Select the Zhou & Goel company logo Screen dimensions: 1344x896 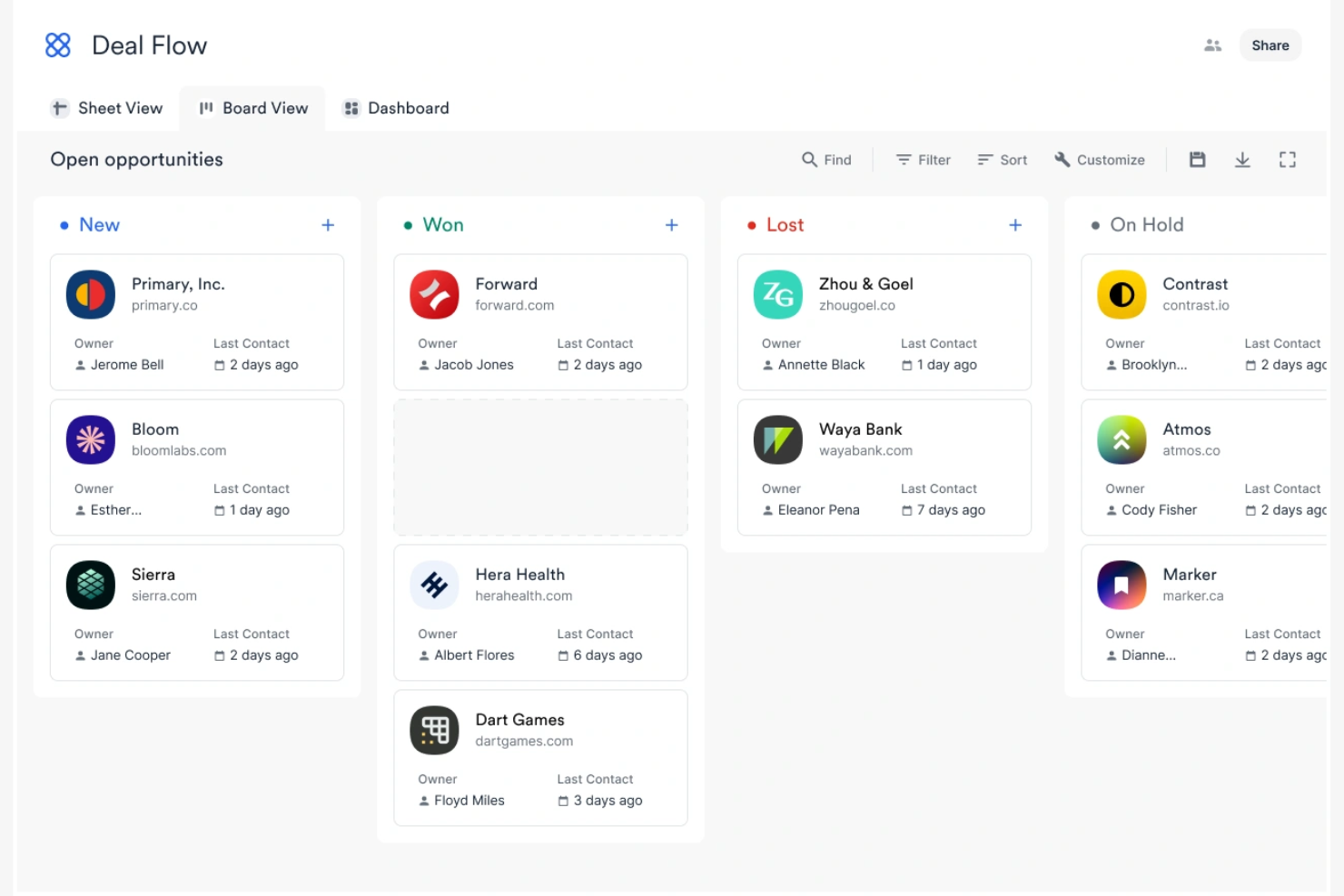click(x=777, y=294)
